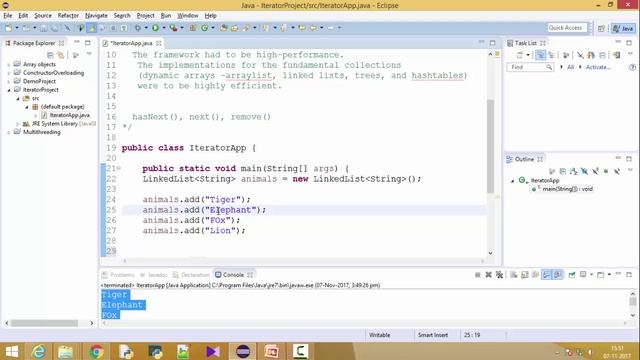The width and height of the screenshot is (640, 360).
Task: Open Chrome from the Windows taskbar
Action: click(x=97, y=351)
